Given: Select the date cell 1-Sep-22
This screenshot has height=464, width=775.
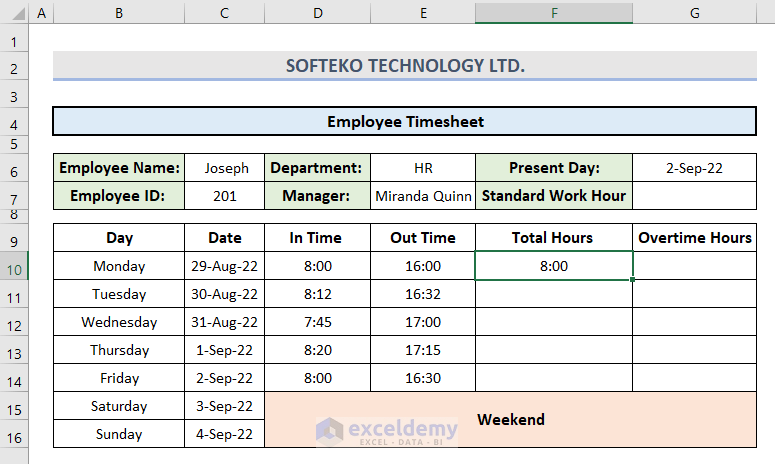Looking at the screenshot, I should [x=224, y=350].
